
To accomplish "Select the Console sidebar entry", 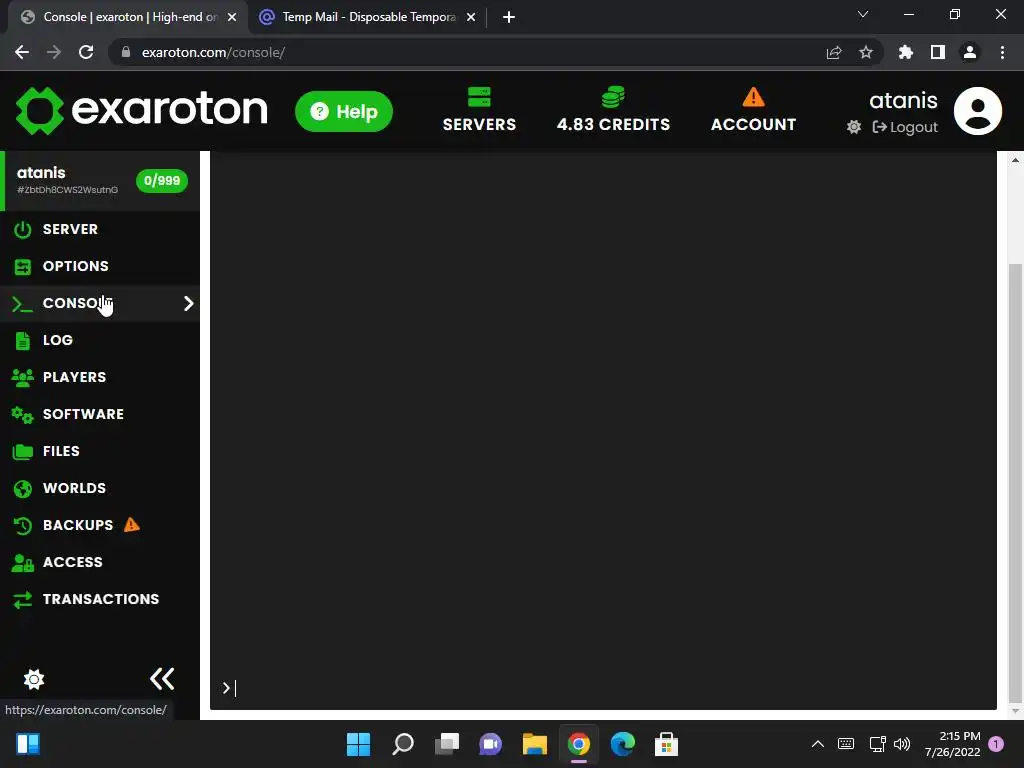I will point(100,303).
